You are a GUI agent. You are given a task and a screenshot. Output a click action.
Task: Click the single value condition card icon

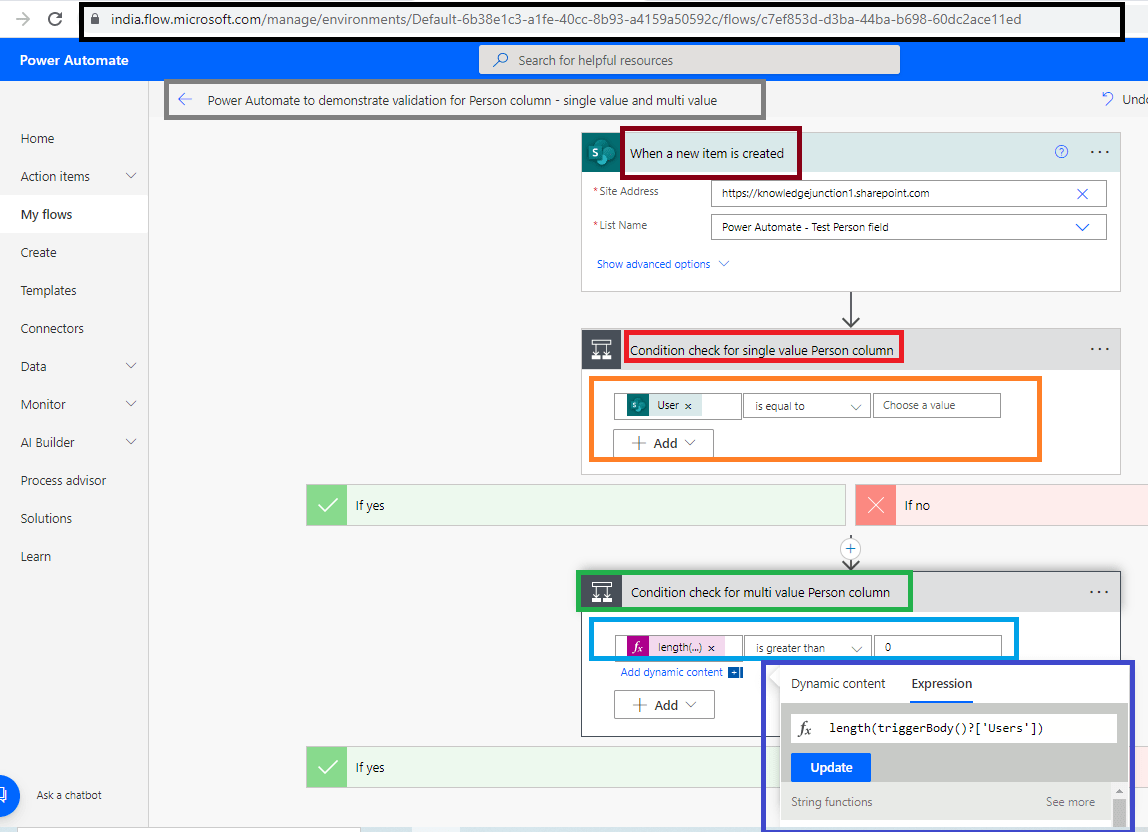[x=601, y=349]
